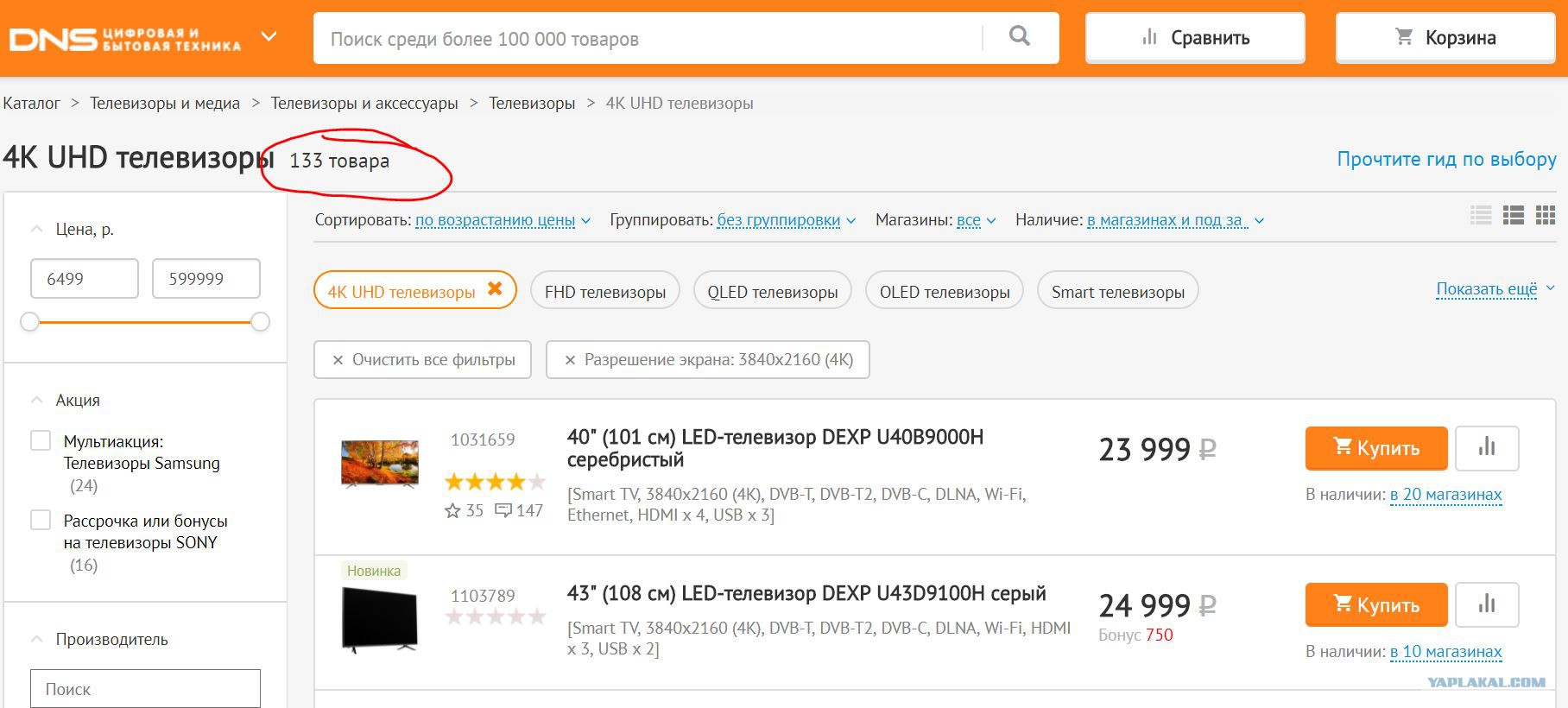1568x708 pixels.
Task: Open the Сравнить compare button
Action: (x=1195, y=38)
